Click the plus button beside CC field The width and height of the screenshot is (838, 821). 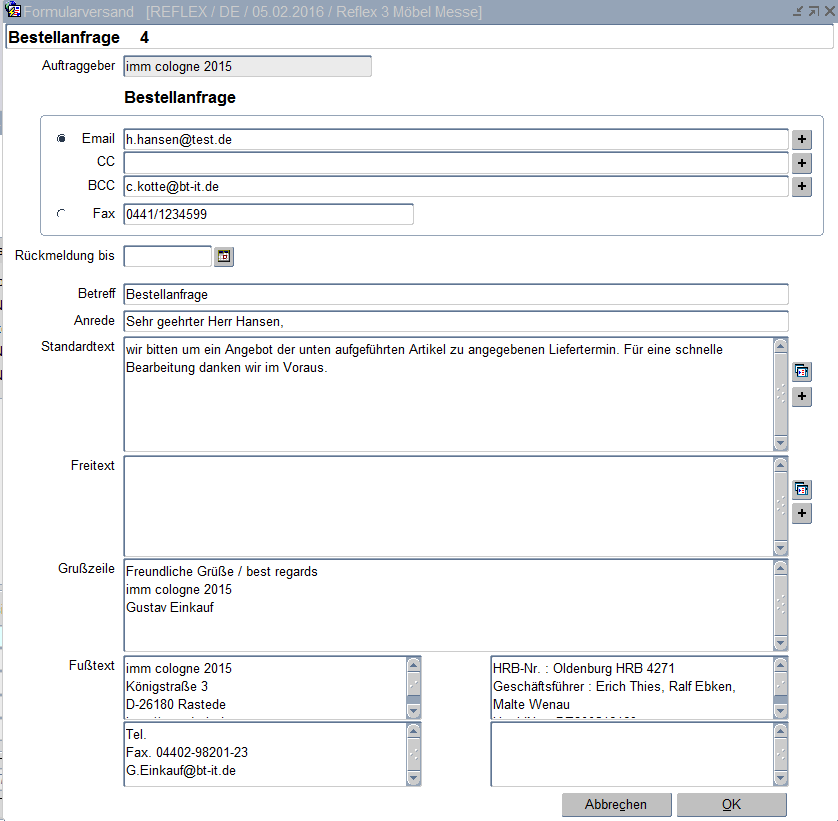[x=801, y=163]
